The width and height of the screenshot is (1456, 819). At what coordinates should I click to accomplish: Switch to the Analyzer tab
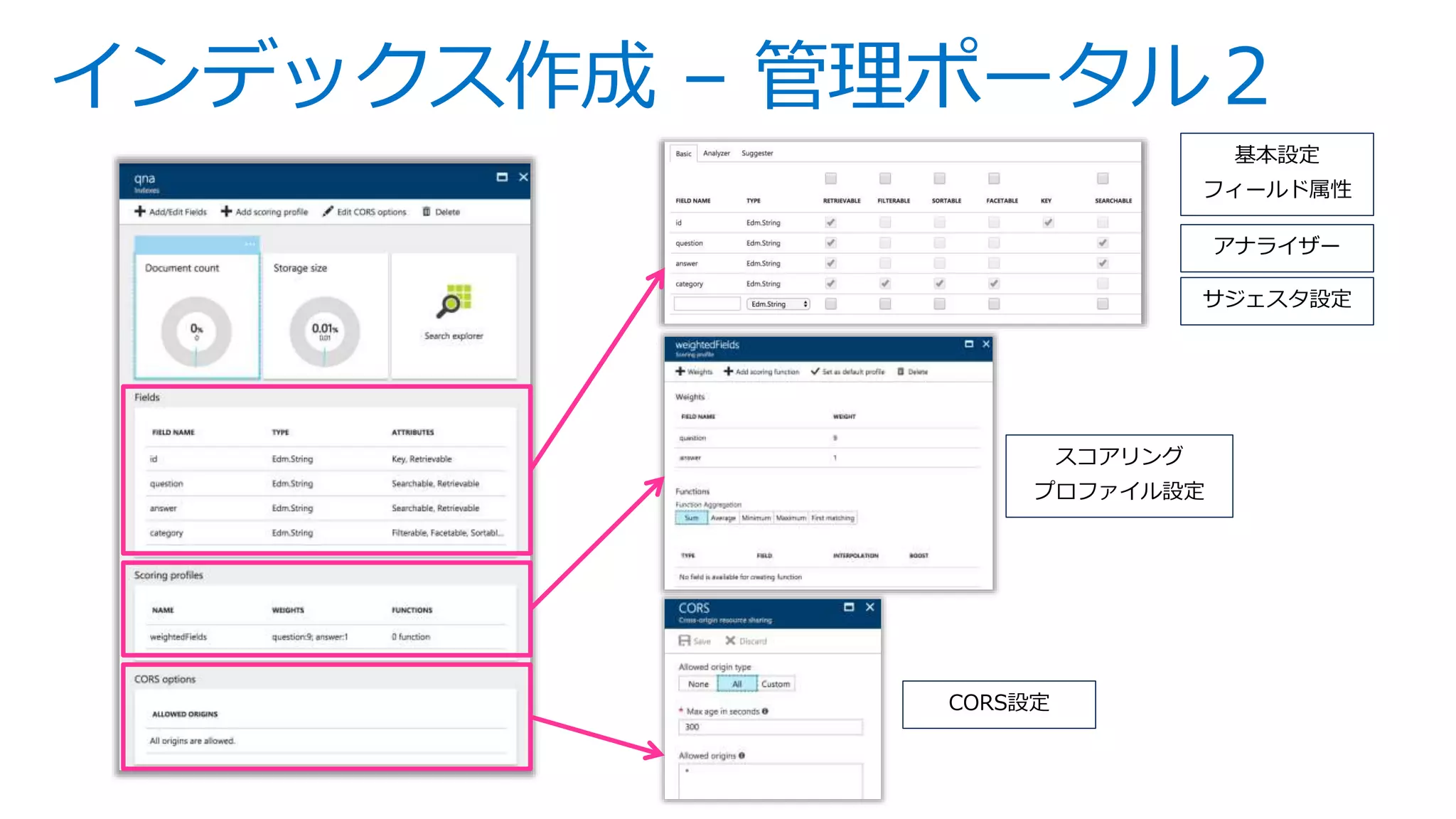(717, 154)
